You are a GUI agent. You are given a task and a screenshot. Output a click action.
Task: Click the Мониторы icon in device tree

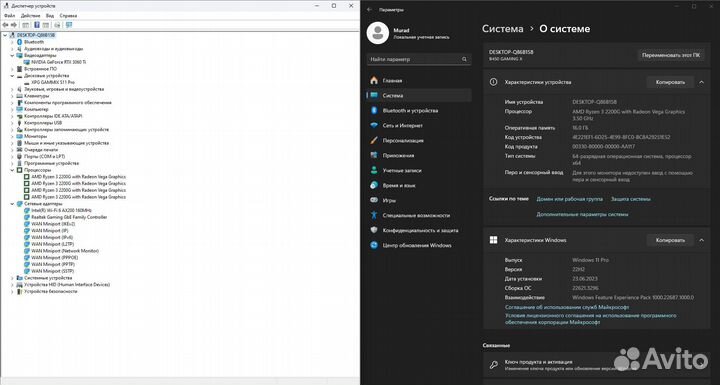click(x=19, y=136)
